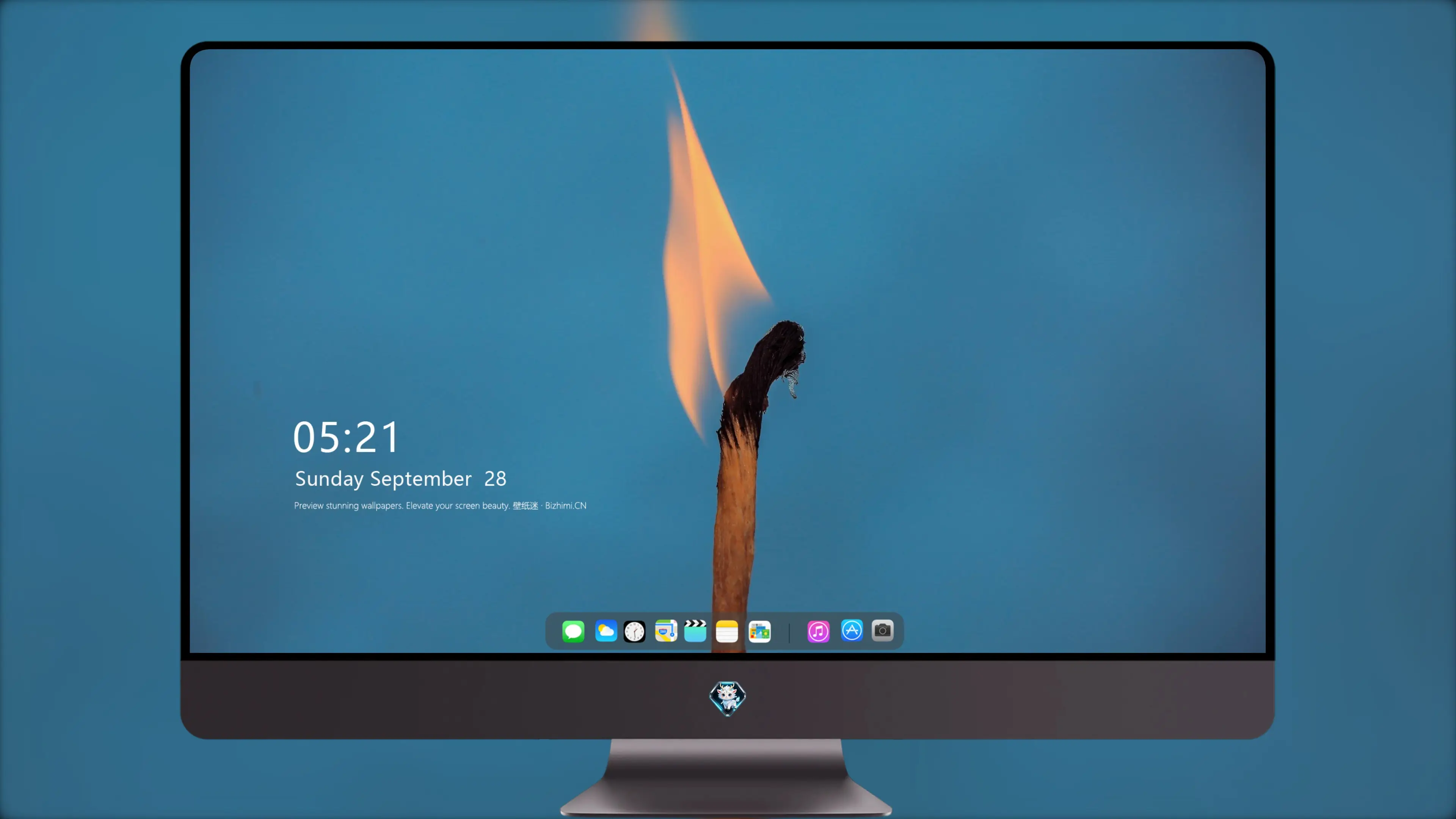The image size is (1456, 819).
Task: Launch the iTunes Store music icon
Action: tap(819, 631)
